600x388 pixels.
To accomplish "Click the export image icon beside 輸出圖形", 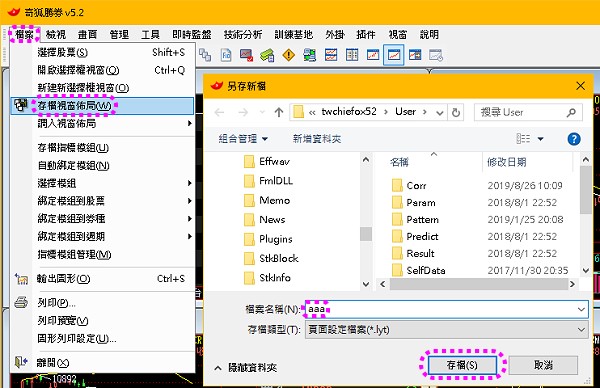I will point(21,279).
